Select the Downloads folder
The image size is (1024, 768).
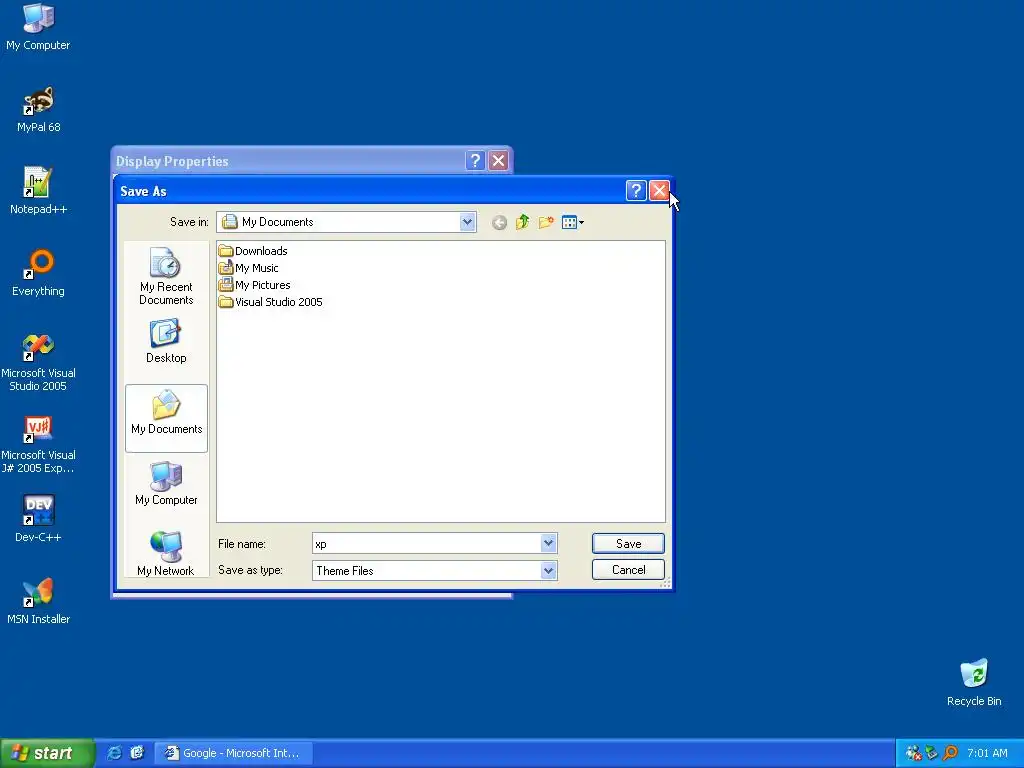tap(253, 251)
